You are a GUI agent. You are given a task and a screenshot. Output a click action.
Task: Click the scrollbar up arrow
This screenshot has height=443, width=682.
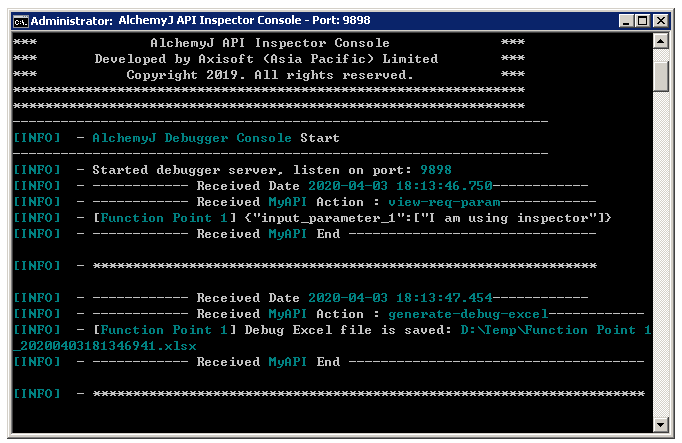pos(660,41)
